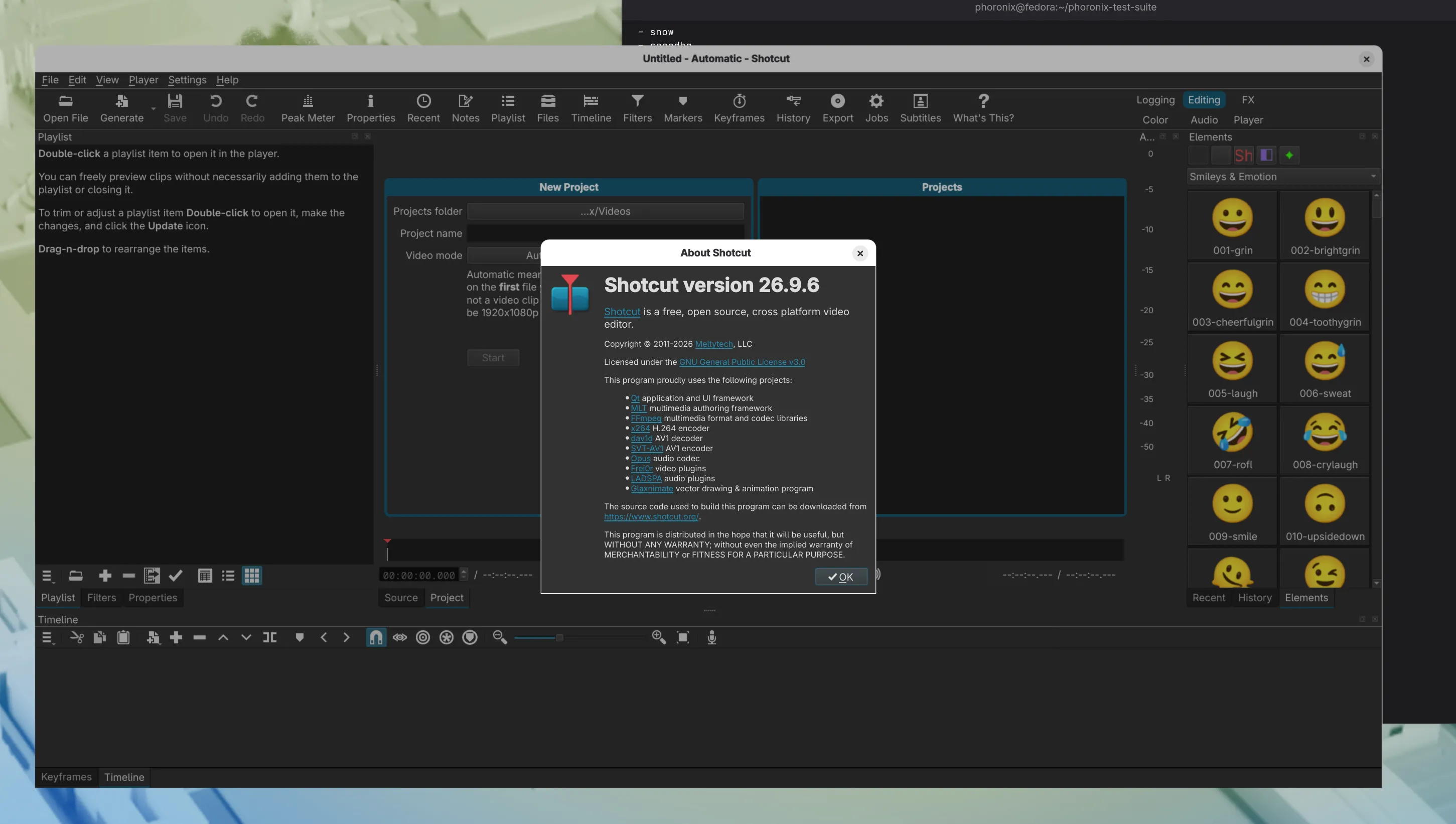The width and height of the screenshot is (1456, 824).
Task: Click the timeline Cut scissors icon
Action: click(x=76, y=638)
